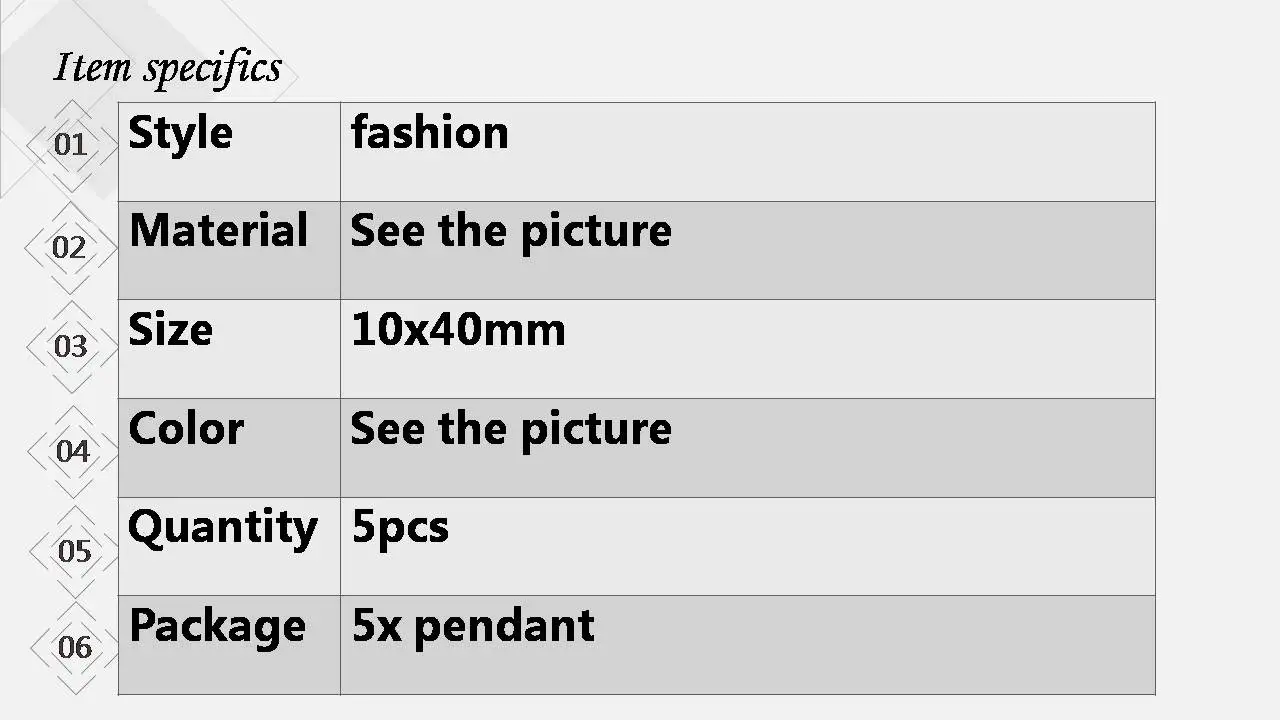Click the 05 diamond number badge
Viewport: 1280px width, 720px height.
click(74, 551)
